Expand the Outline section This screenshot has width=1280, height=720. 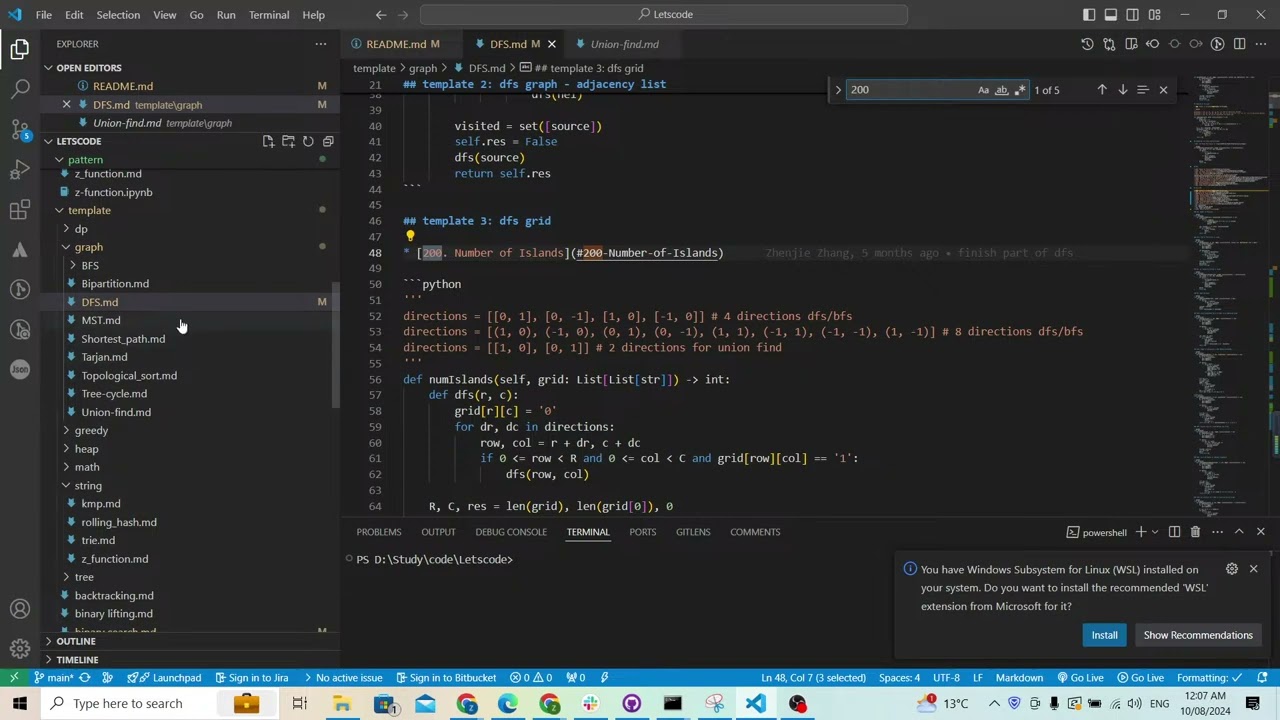tap(76, 641)
